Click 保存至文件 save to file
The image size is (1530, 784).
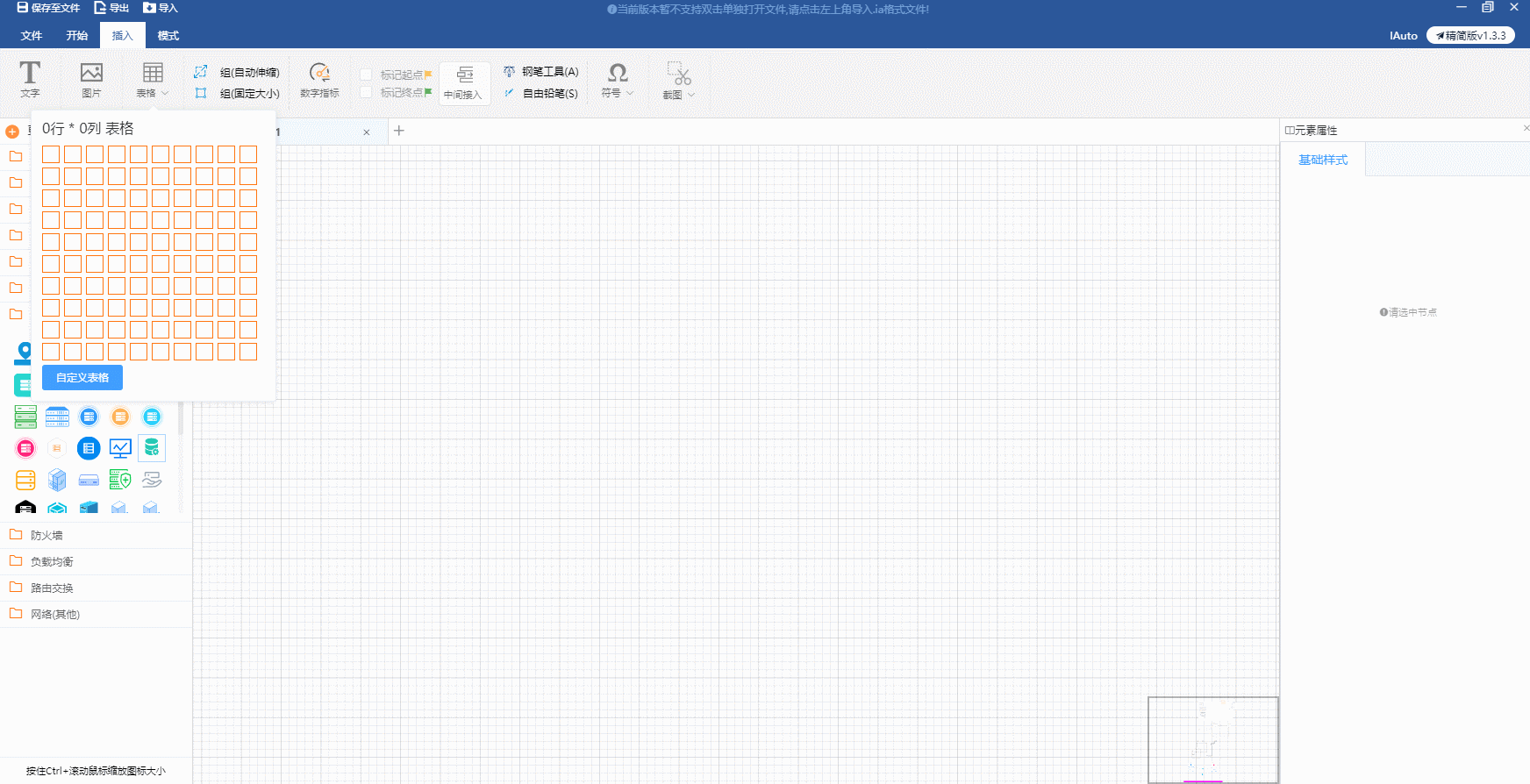click(48, 8)
